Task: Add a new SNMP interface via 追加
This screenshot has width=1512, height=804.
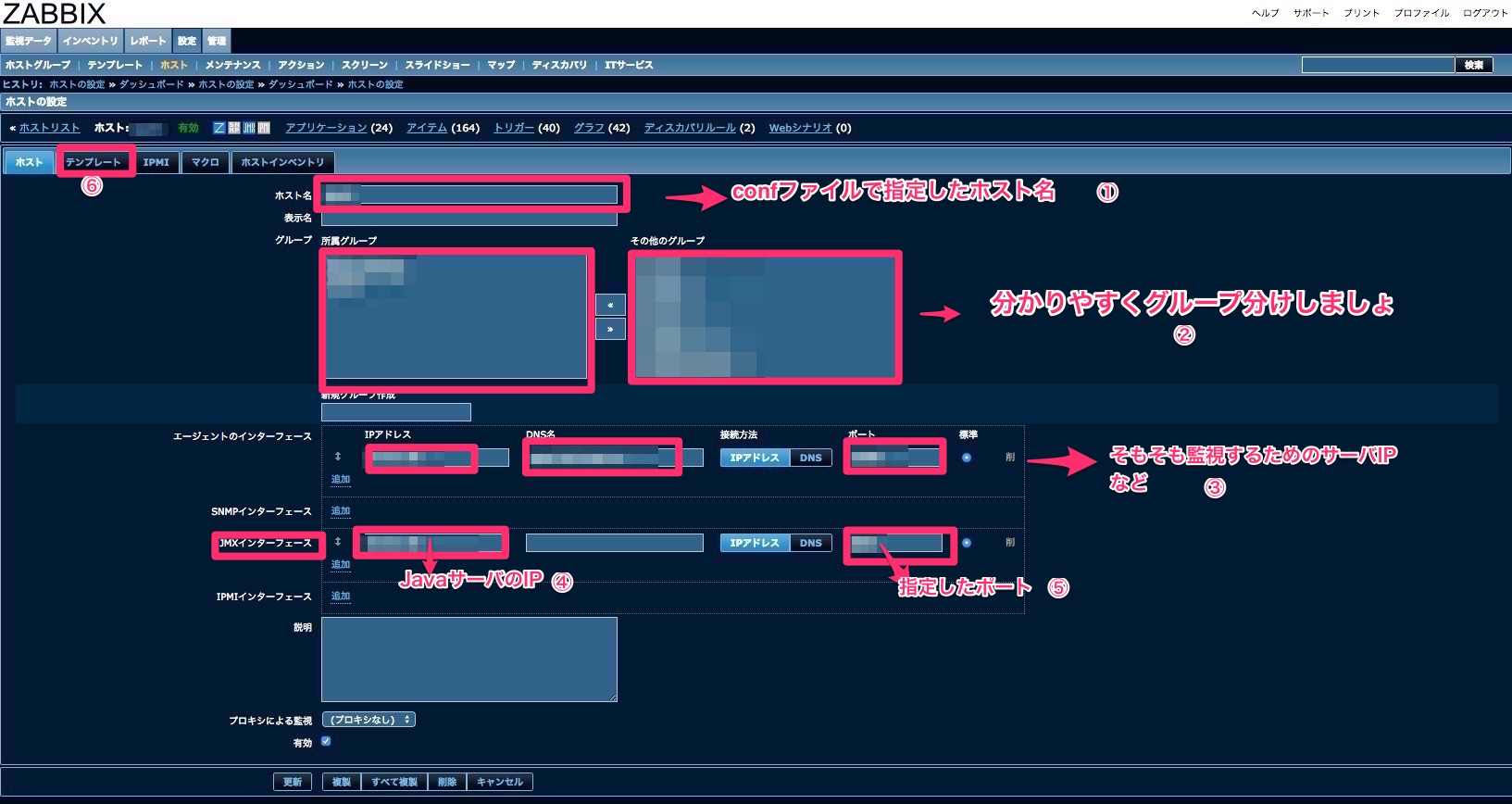Action: [341, 510]
